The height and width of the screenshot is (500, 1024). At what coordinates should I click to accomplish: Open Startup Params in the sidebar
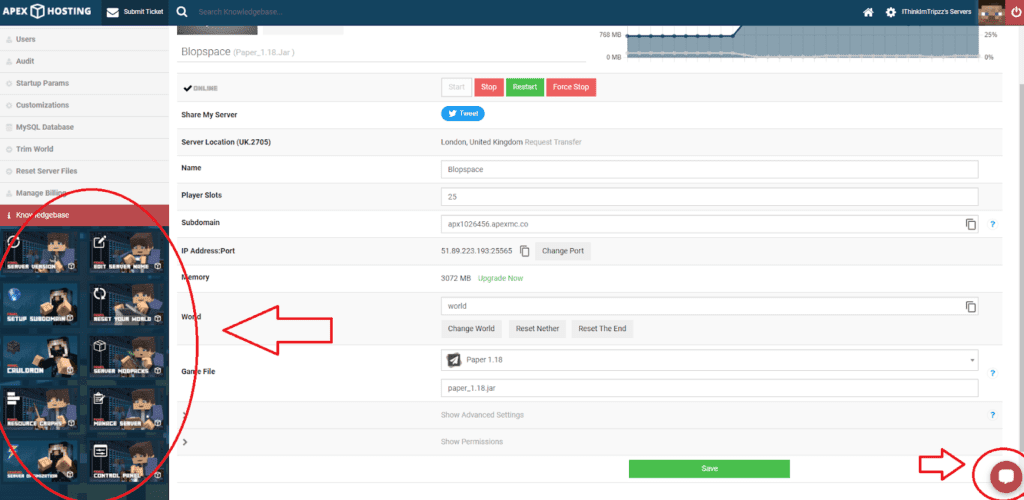click(84, 83)
